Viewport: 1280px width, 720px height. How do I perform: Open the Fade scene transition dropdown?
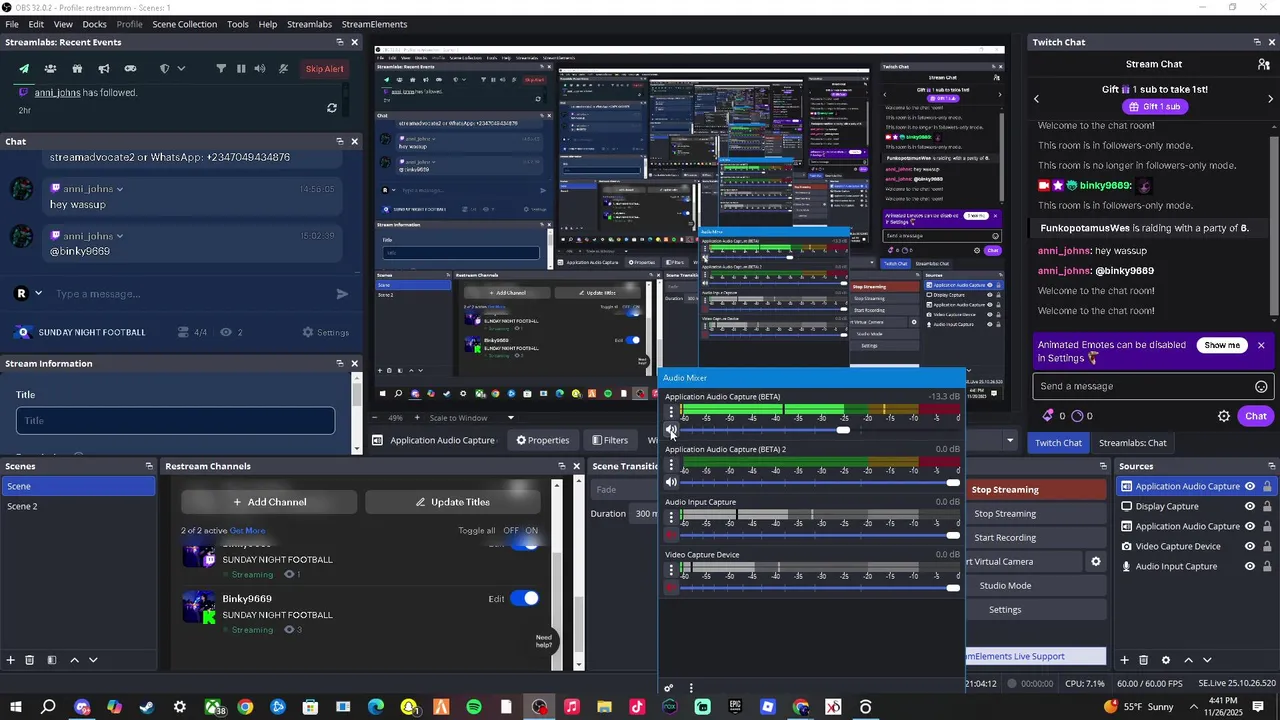click(x=620, y=490)
